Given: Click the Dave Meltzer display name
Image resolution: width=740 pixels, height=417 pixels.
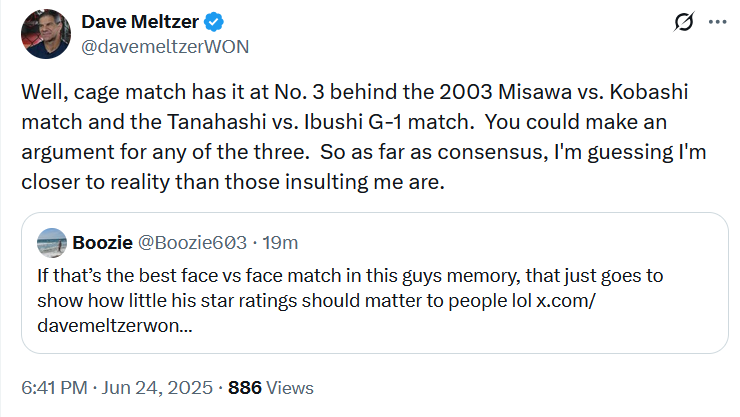Looking at the screenshot, I should [x=140, y=22].
